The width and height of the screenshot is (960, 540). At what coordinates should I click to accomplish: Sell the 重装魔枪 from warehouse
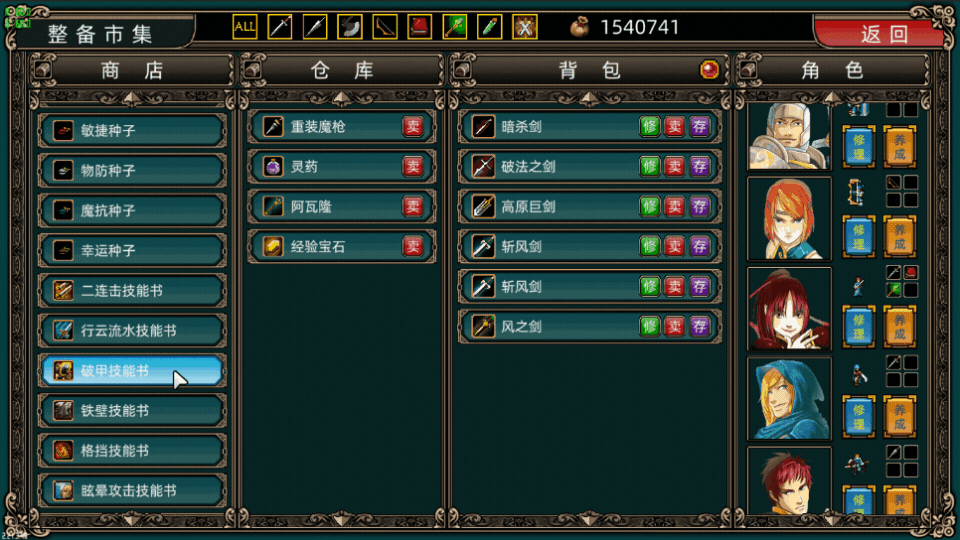pos(413,127)
